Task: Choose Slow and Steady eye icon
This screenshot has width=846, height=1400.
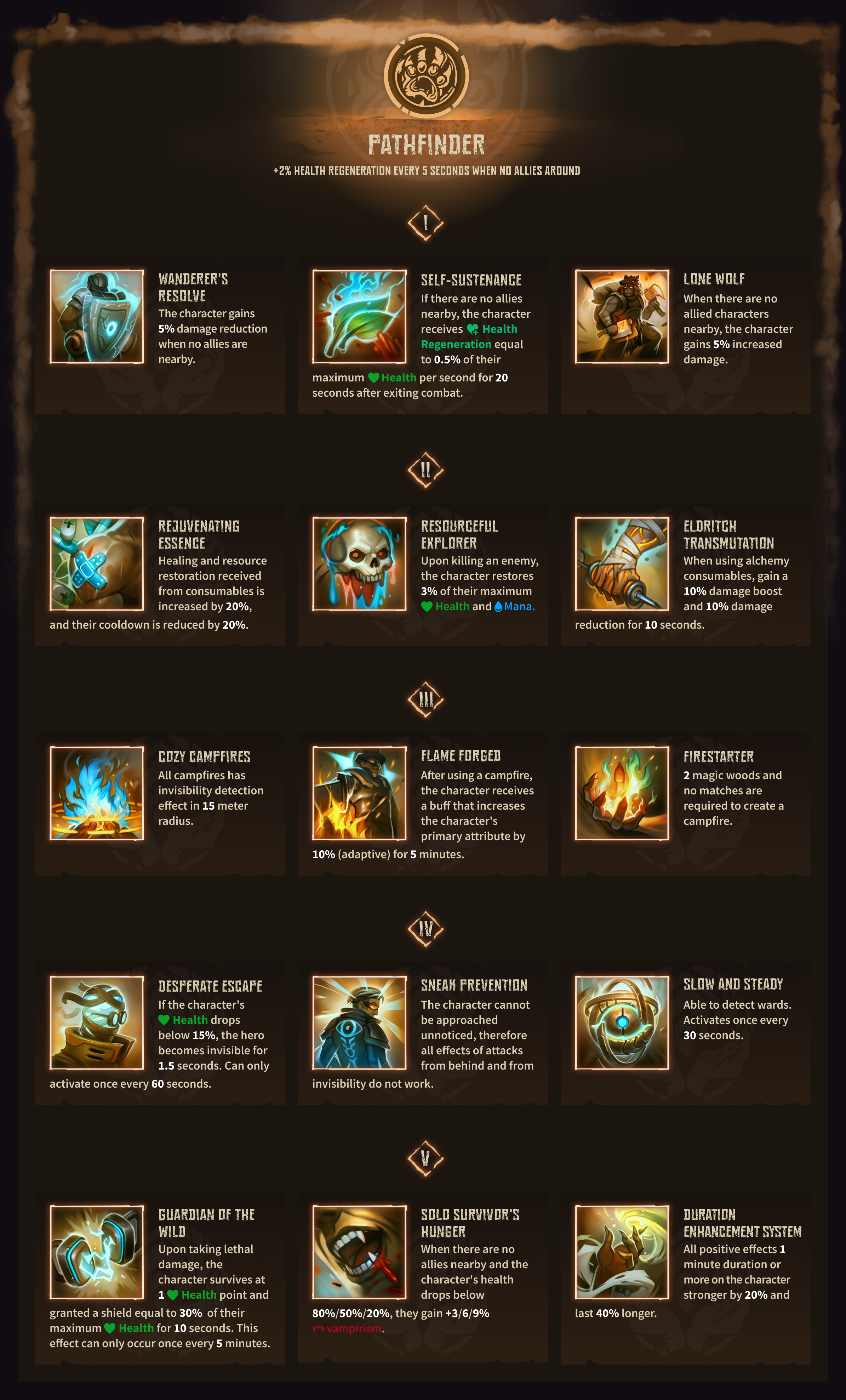Action: click(622, 1023)
